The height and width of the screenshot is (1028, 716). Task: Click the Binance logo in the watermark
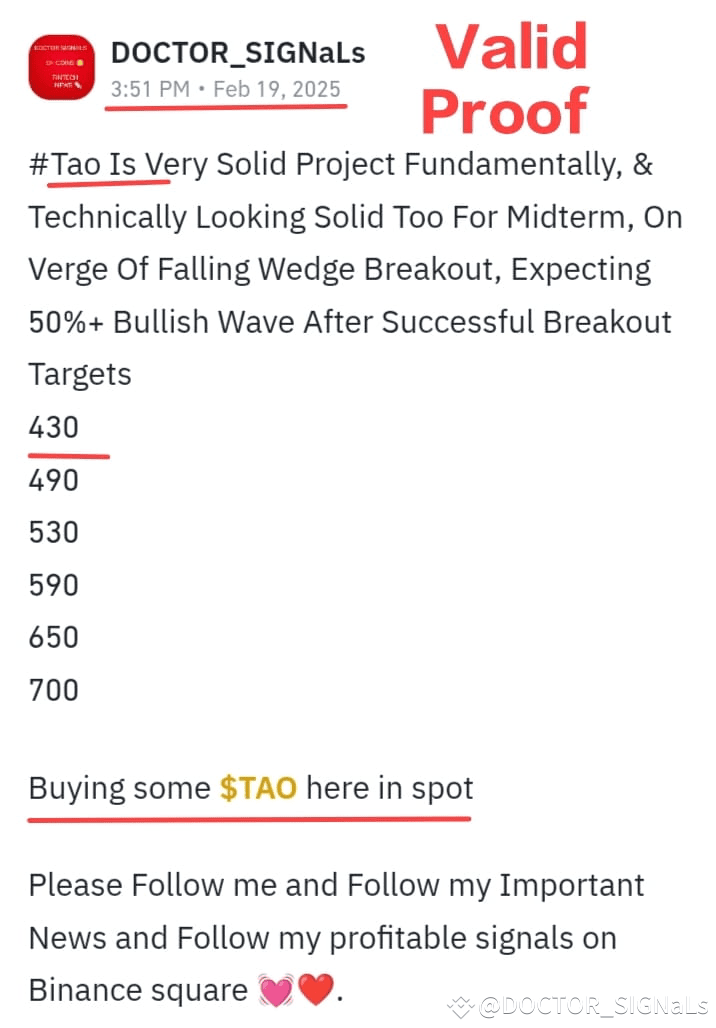pos(460,1006)
